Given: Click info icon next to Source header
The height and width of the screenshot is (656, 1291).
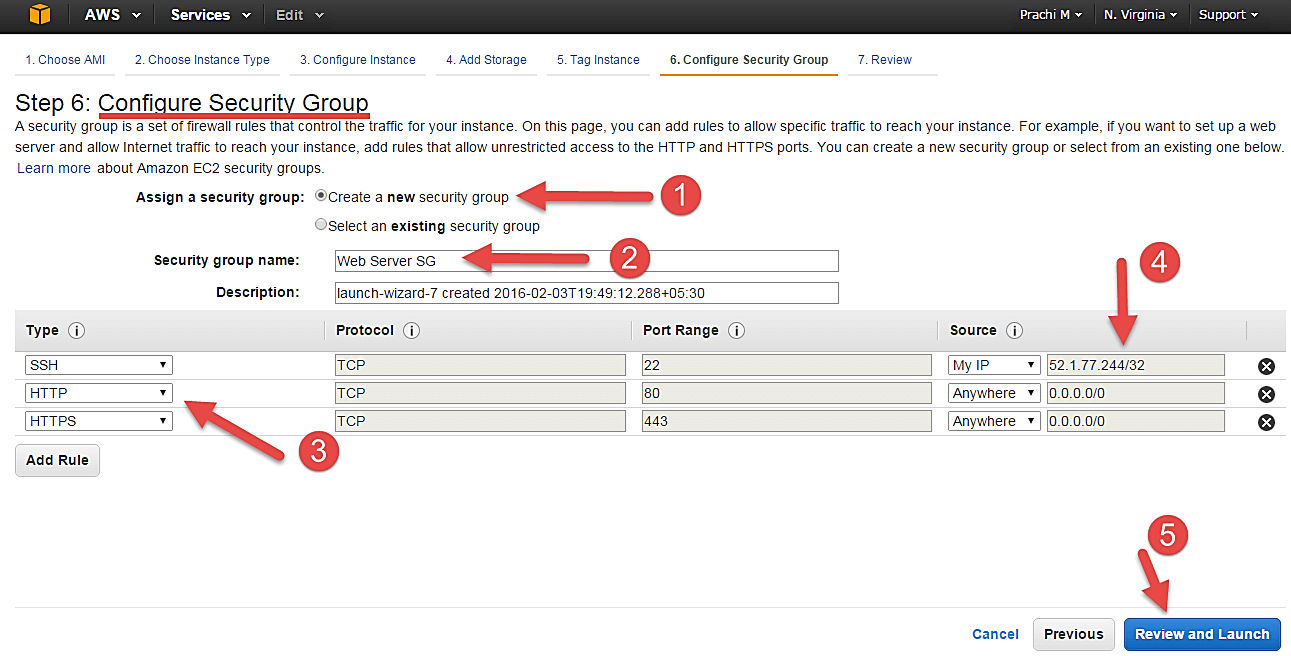Looking at the screenshot, I should click(x=1014, y=331).
